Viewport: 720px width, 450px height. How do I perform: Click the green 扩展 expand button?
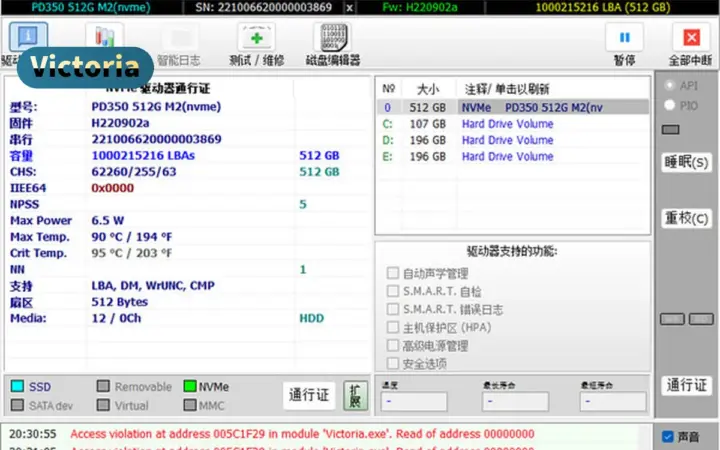[356, 395]
